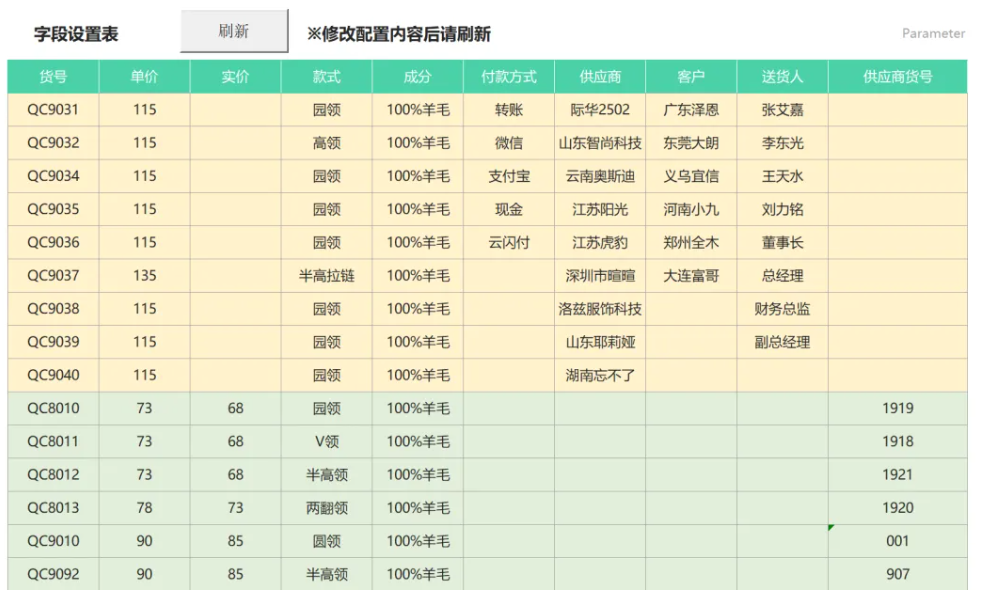Select the 云闪付 payment cell
Viewport: 981px width, 598px height.
click(509, 243)
